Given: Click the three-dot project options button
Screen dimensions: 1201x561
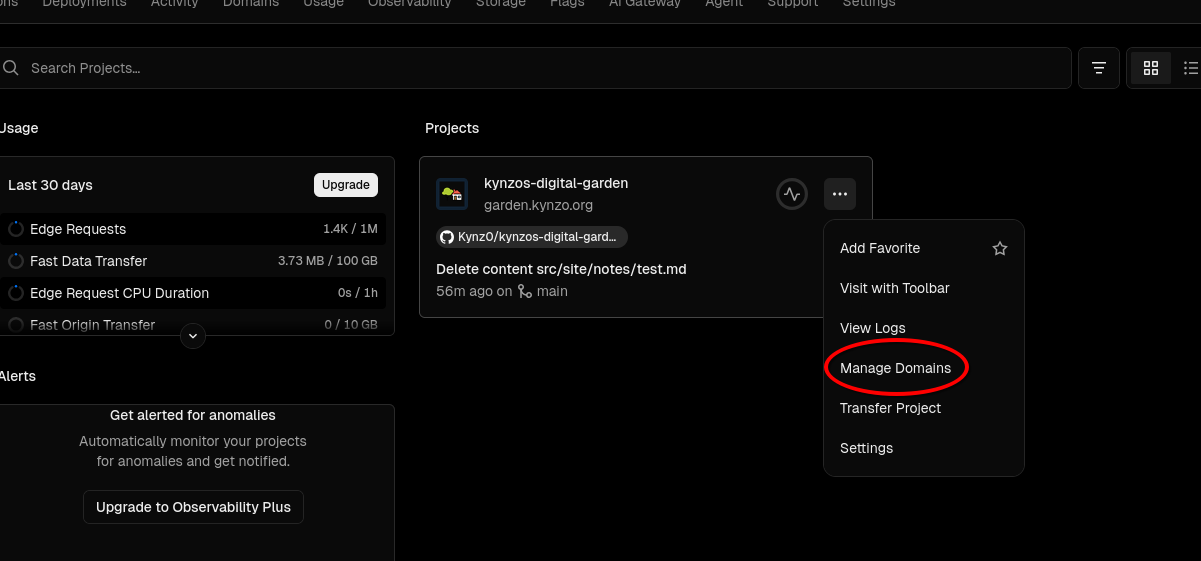Looking at the screenshot, I should tap(840, 194).
